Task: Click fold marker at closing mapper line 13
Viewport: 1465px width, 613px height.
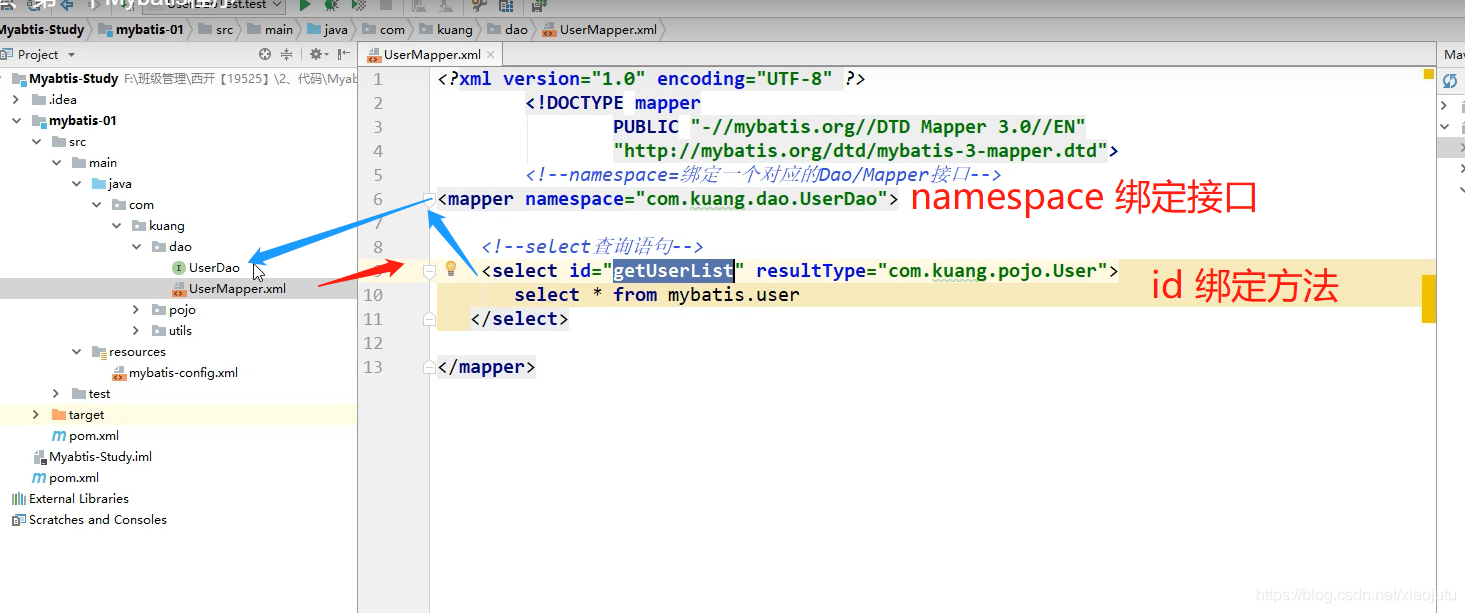Action: 429,367
